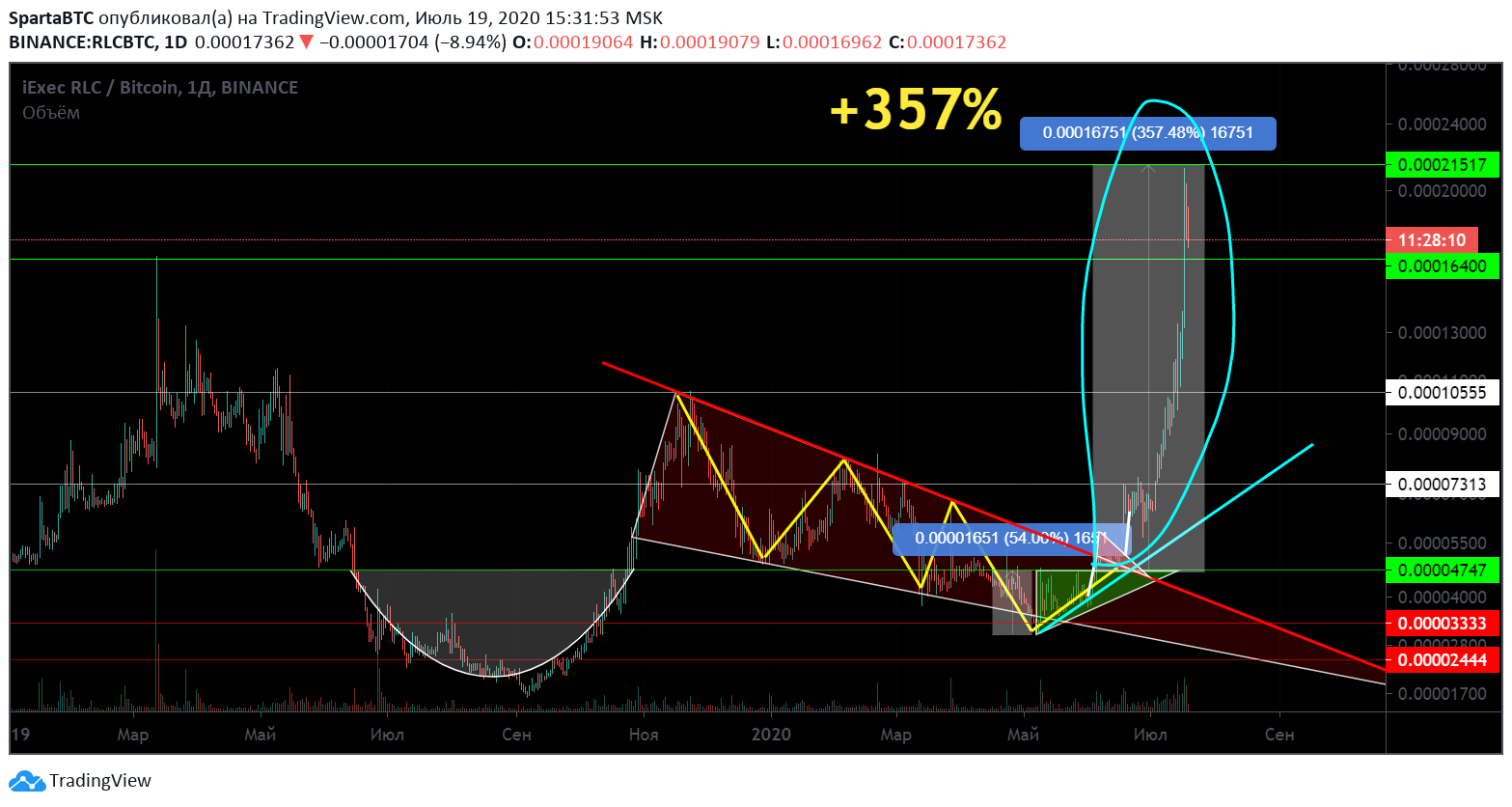Viewport: 1512px width, 807px height.
Task: Click the red 11:28:10 countdown label
Action: [1432, 240]
